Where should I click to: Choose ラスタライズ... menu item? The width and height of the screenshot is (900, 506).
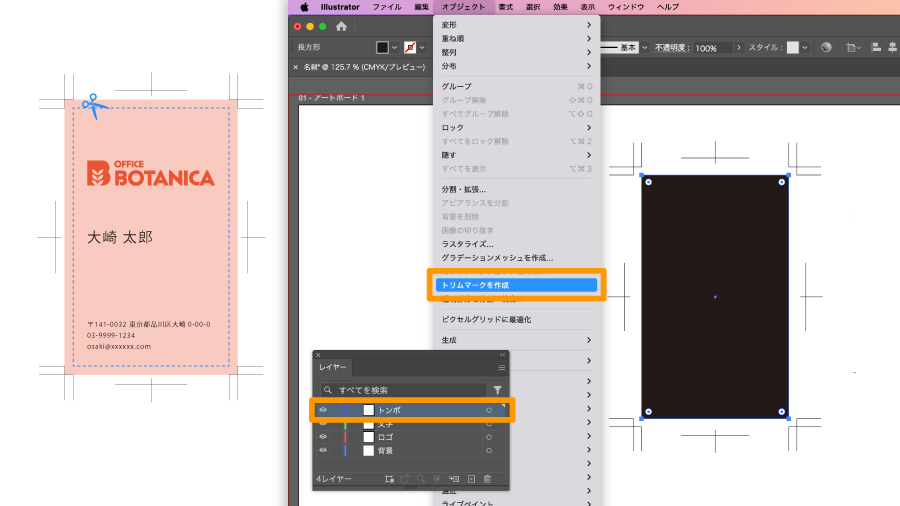tap(516, 244)
